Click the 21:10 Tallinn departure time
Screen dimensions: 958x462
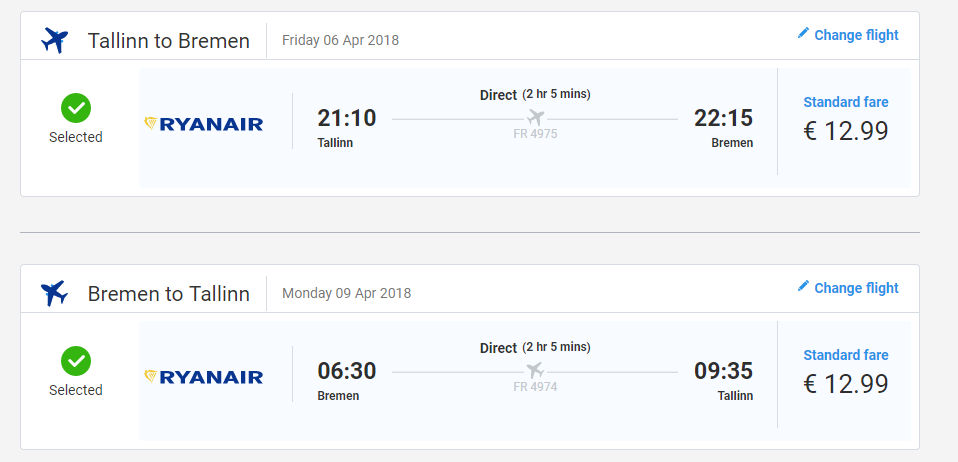click(x=346, y=118)
